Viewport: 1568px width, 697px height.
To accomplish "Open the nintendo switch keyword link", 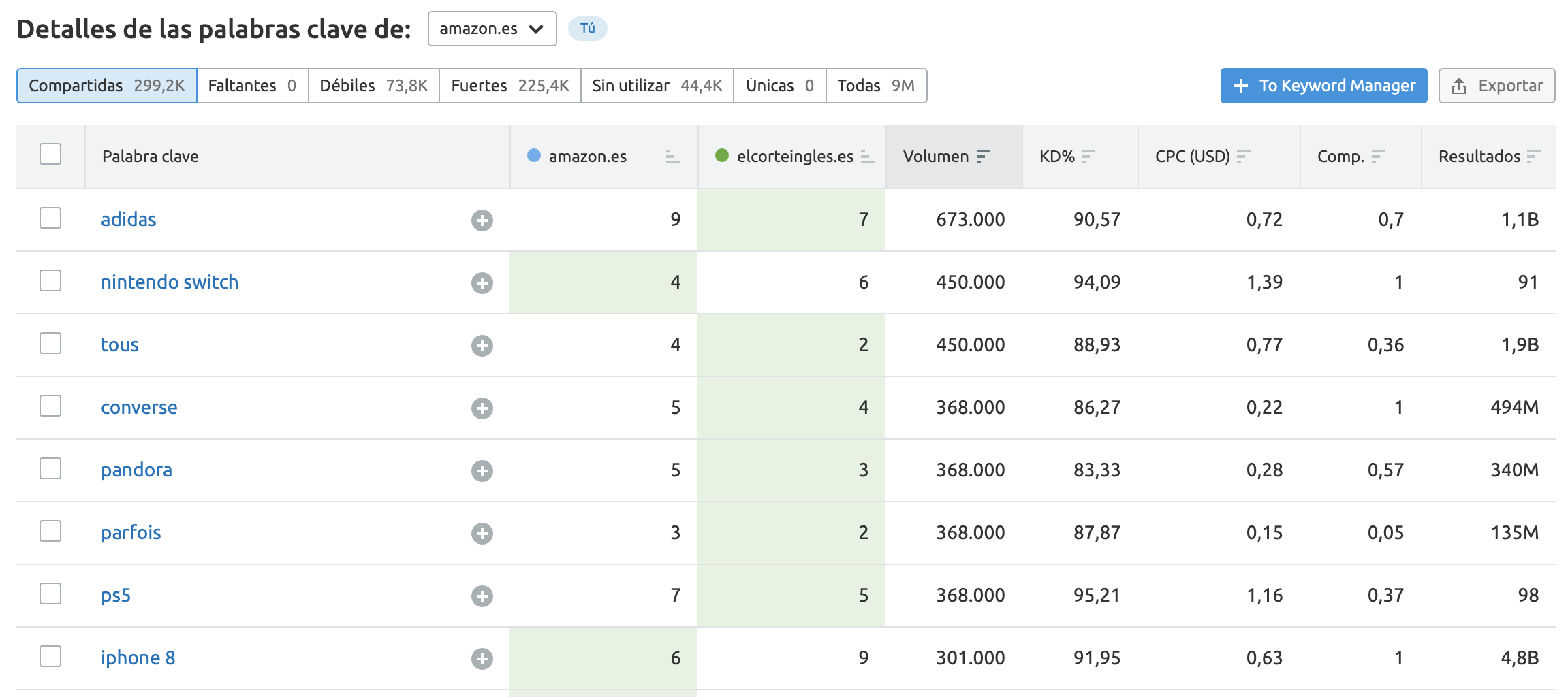I will coord(170,282).
